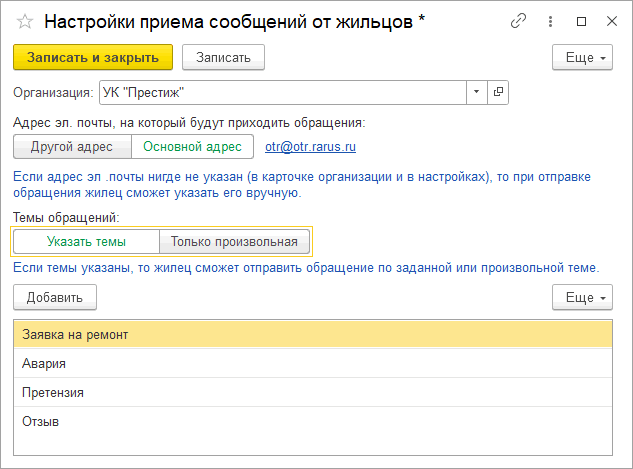Click 'Добавить' to add a topic

click(55, 297)
